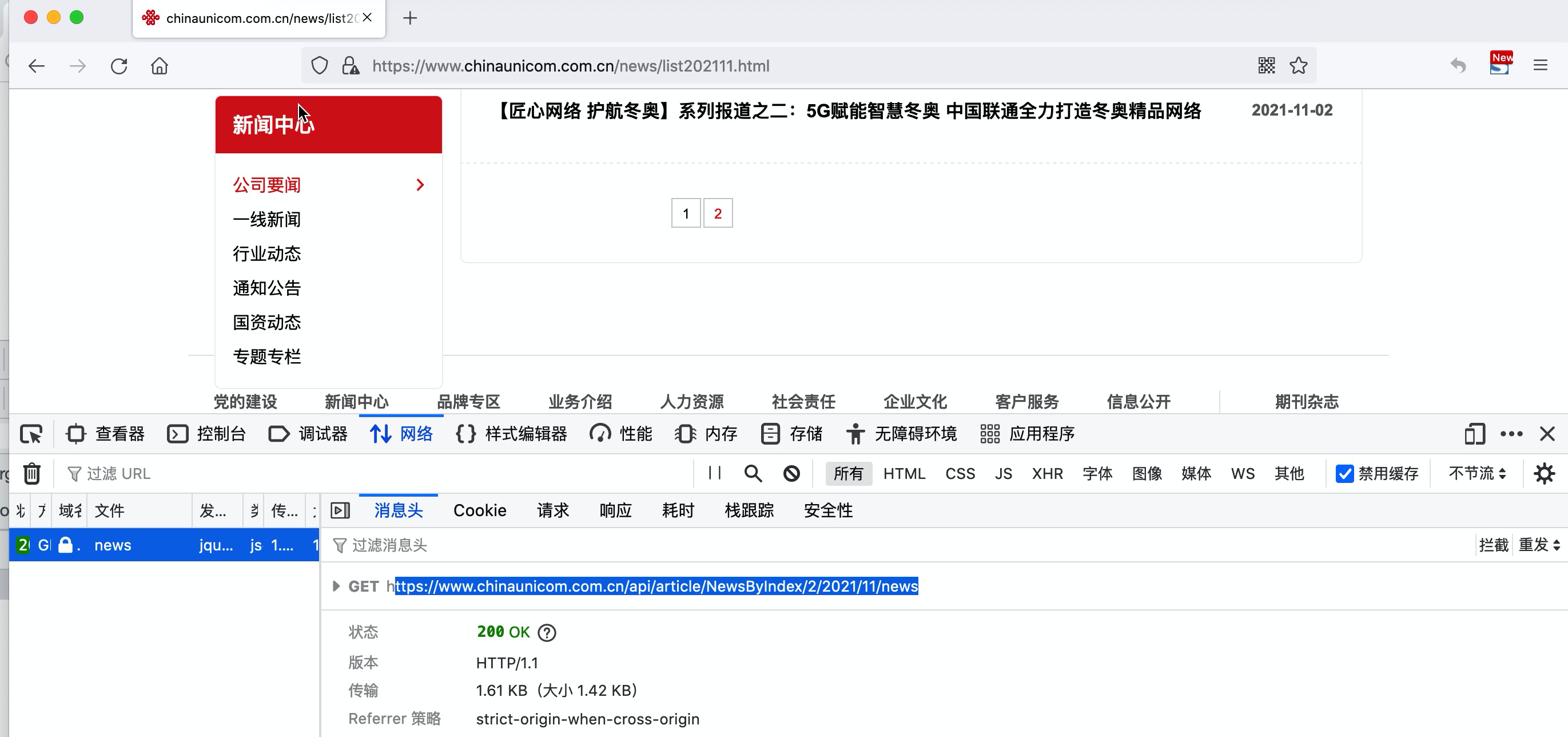This screenshot has height=737, width=1568.
Task: Click the element picker icon in devtools
Action: 31,434
